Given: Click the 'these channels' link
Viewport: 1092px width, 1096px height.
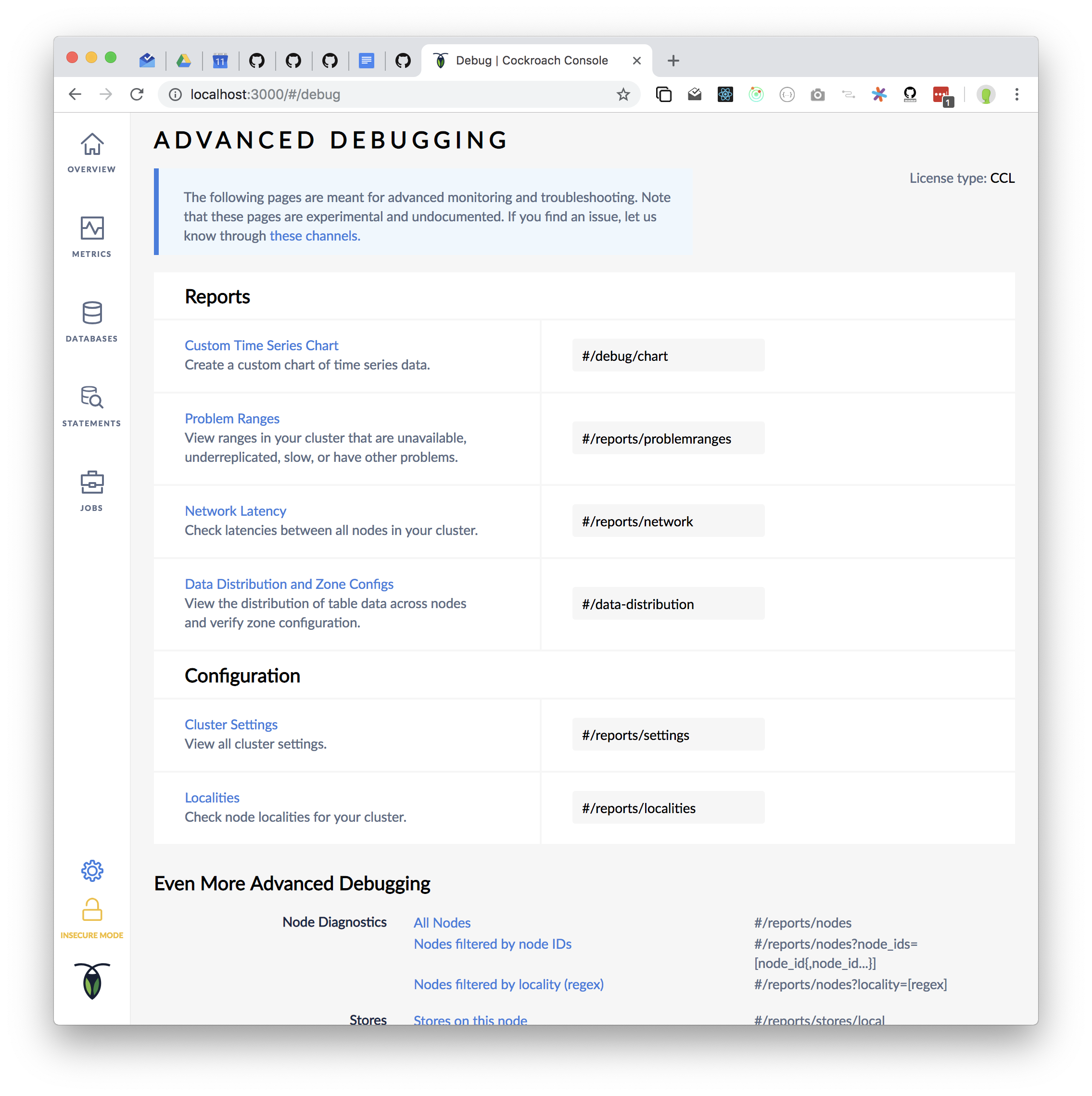Looking at the screenshot, I should (314, 236).
